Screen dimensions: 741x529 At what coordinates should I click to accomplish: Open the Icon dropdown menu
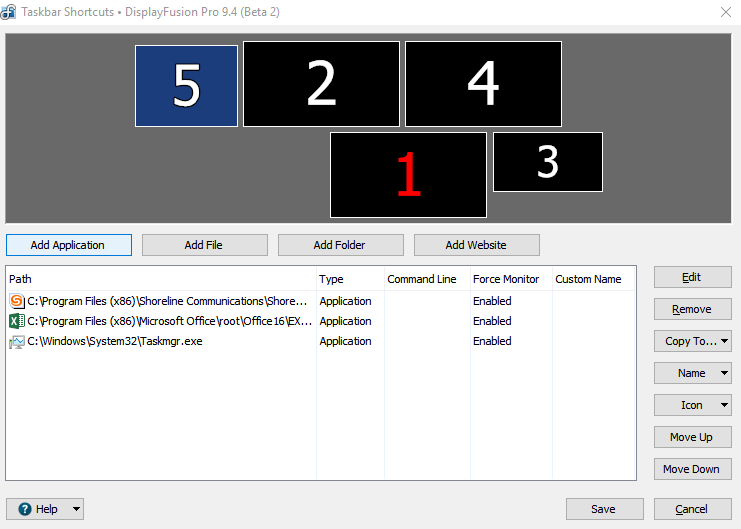point(691,405)
